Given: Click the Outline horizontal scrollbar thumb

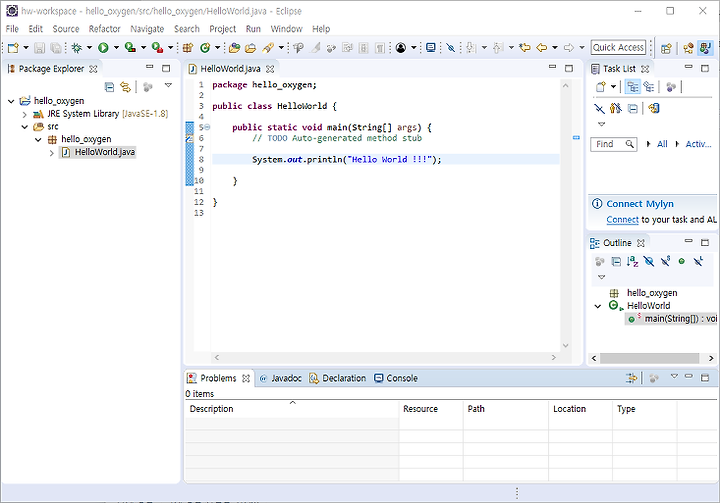Looking at the screenshot, I should [649, 358].
